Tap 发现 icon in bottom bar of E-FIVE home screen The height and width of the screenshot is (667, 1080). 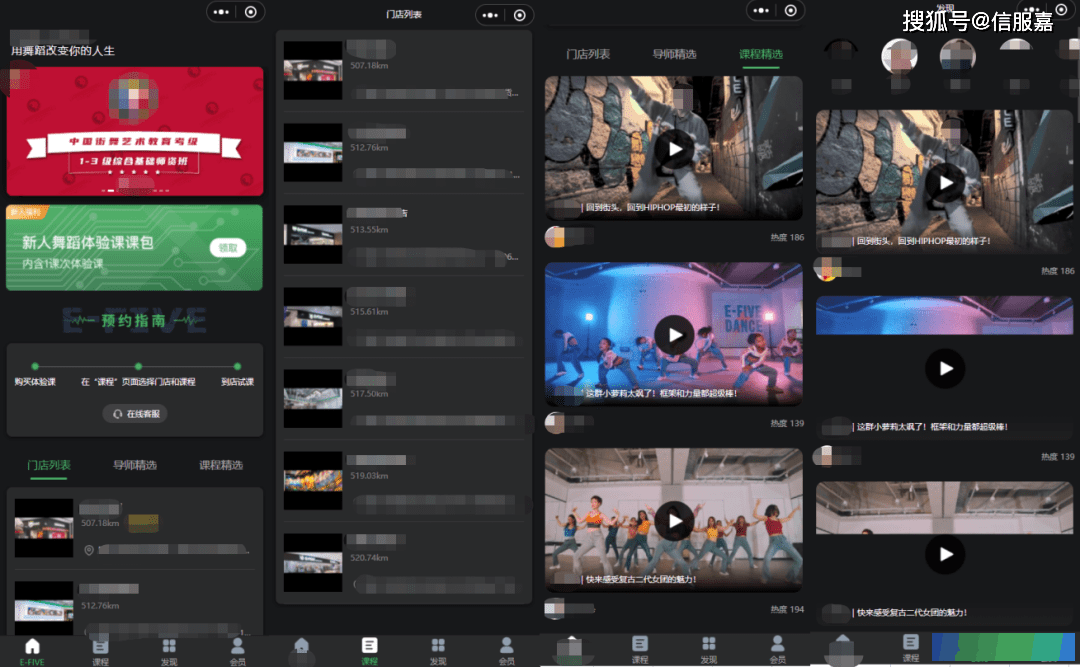(x=169, y=651)
